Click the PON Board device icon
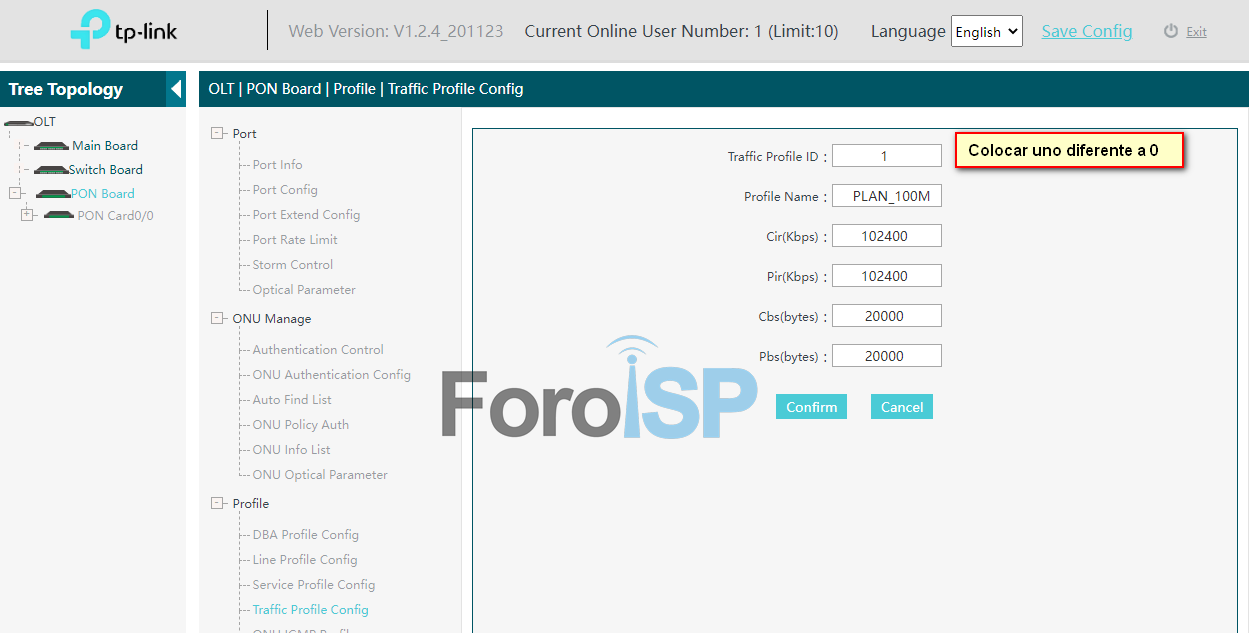The width and height of the screenshot is (1250, 633). tap(53, 194)
